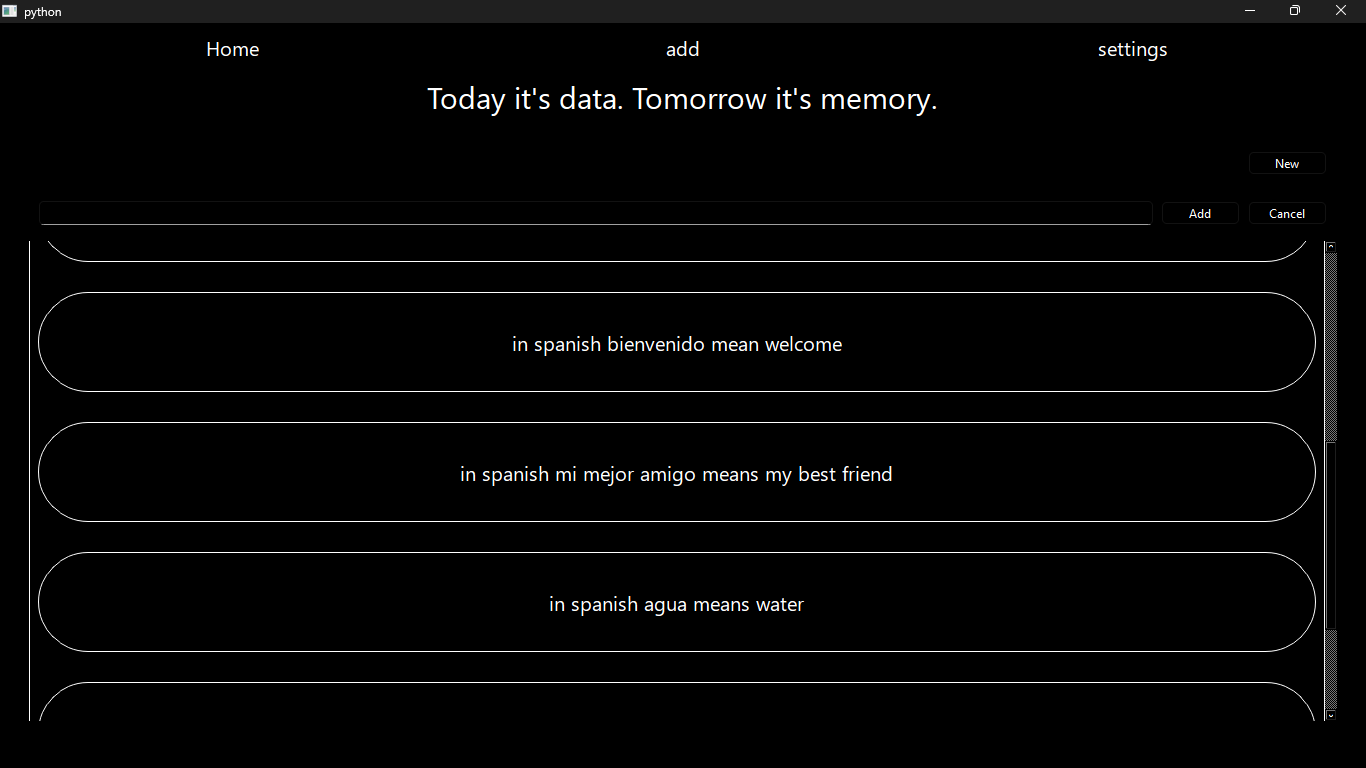Select the mi mejor amigo card
This screenshot has height=768, width=1366.
677,472
